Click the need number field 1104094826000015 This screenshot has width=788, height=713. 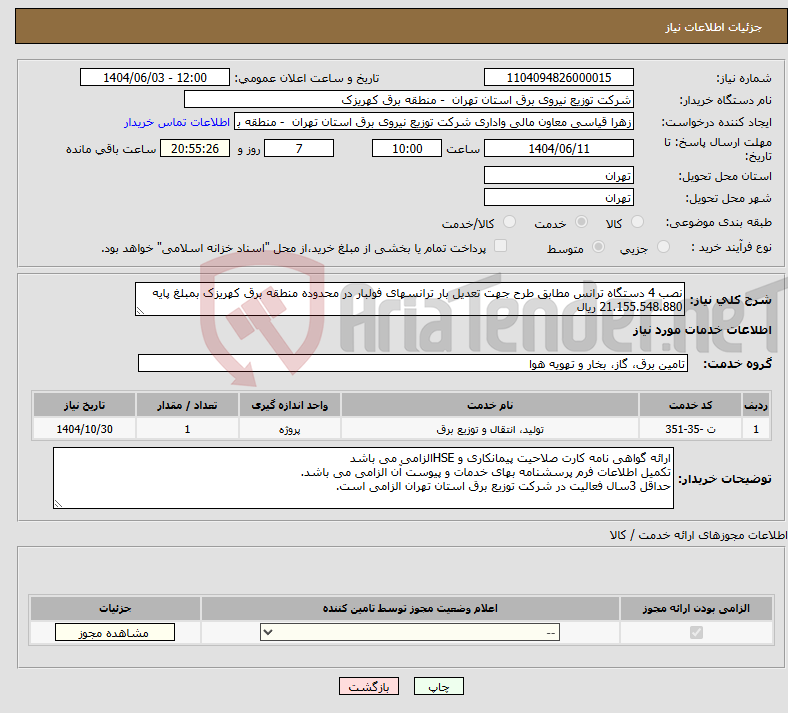coord(559,77)
